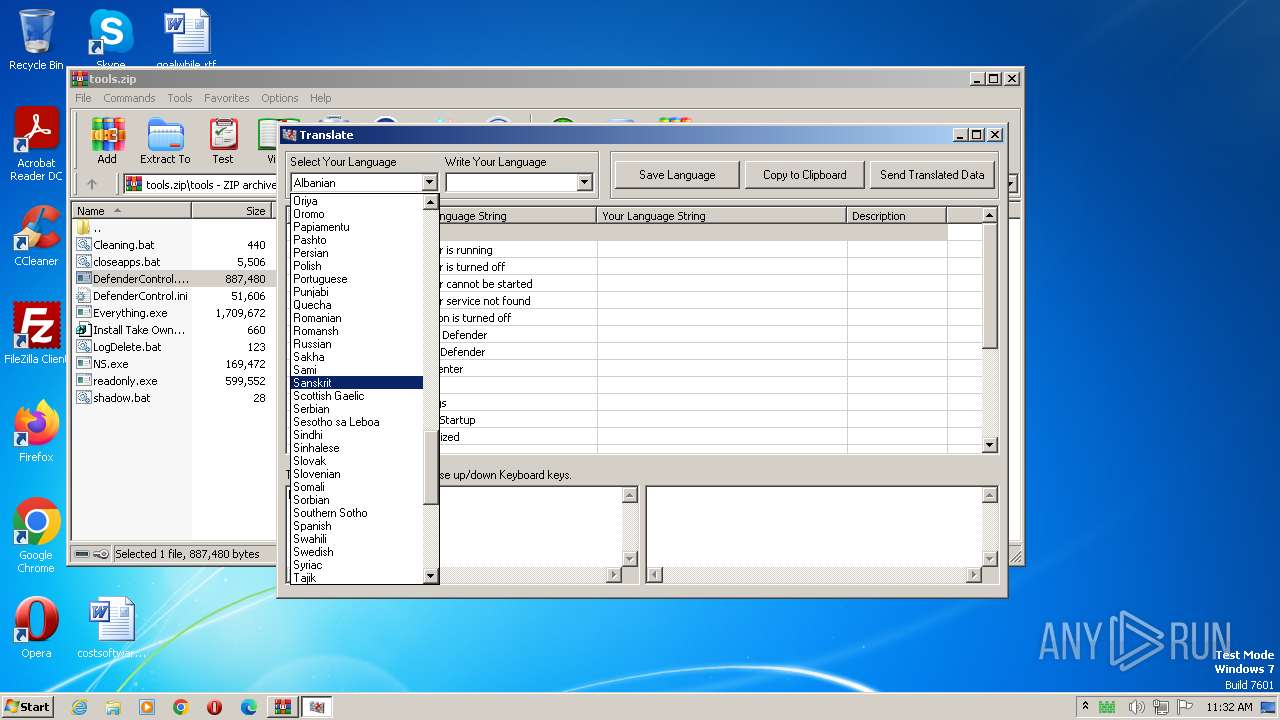Image resolution: width=1280 pixels, height=720 pixels.
Task: Click the Your Language String column header
Action: point(722,216)
